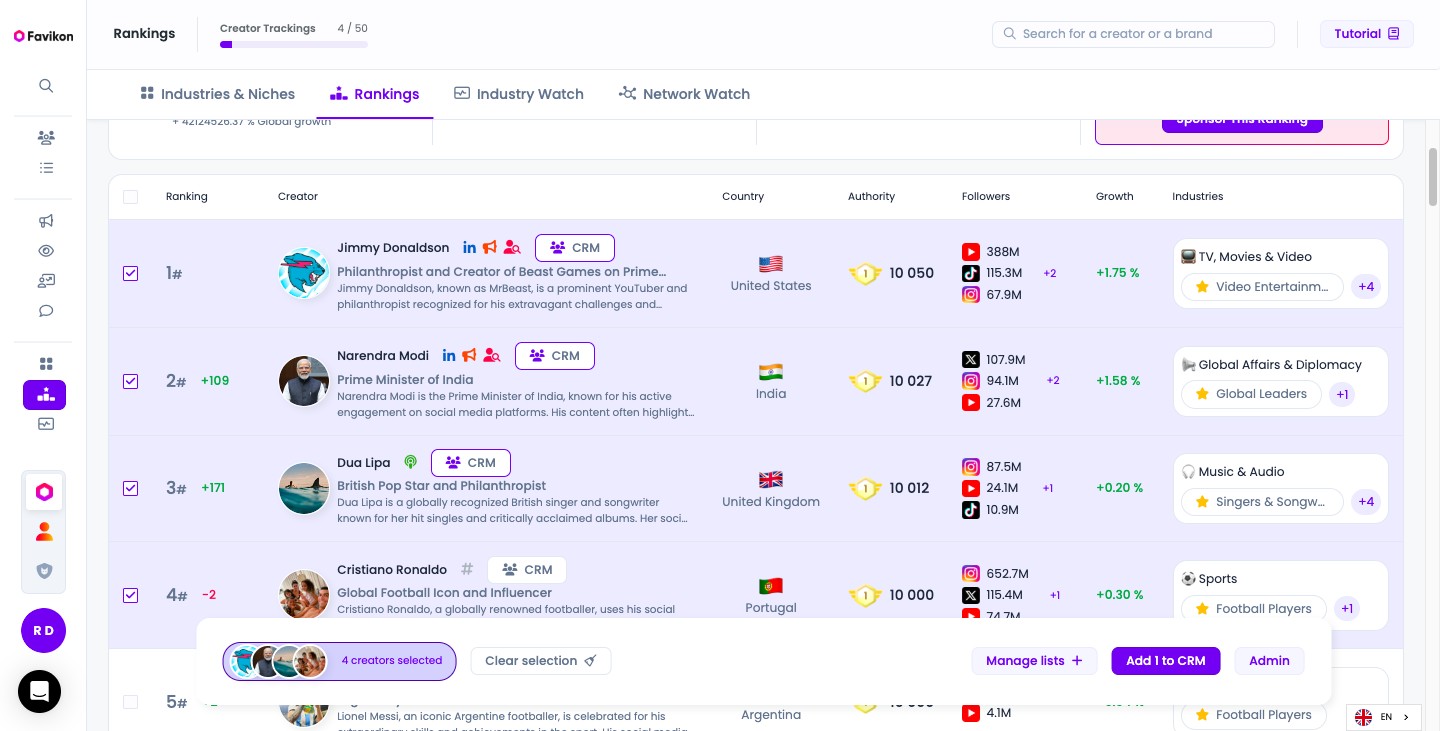Click the Global Leaders industry tag
Viewport: 1440px width, 731px height.
1251,394
